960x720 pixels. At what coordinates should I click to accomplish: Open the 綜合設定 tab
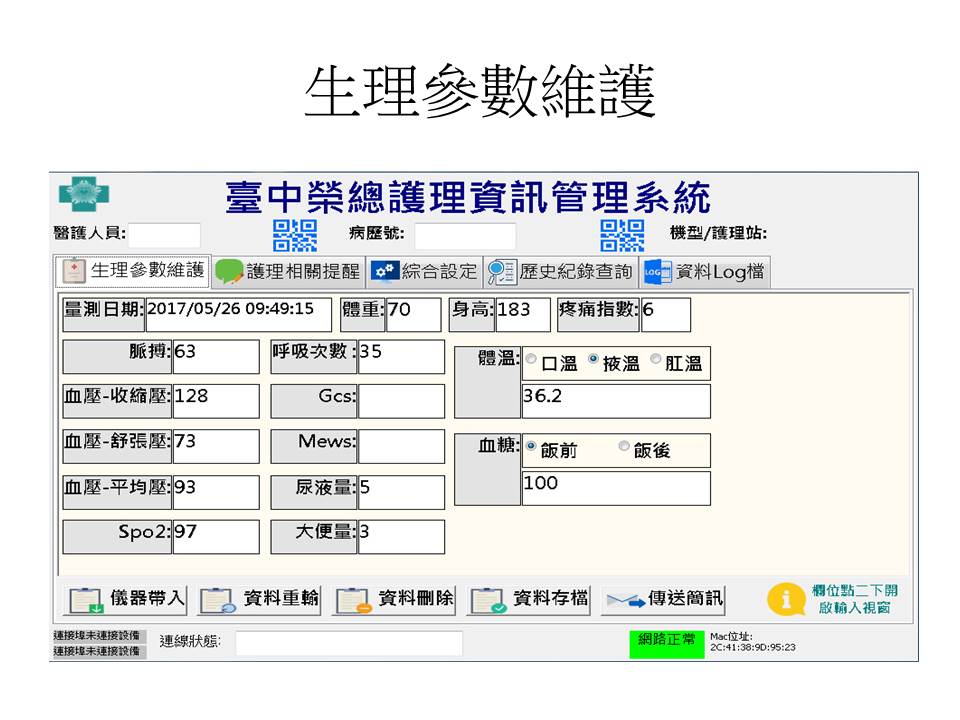[424, 272]
